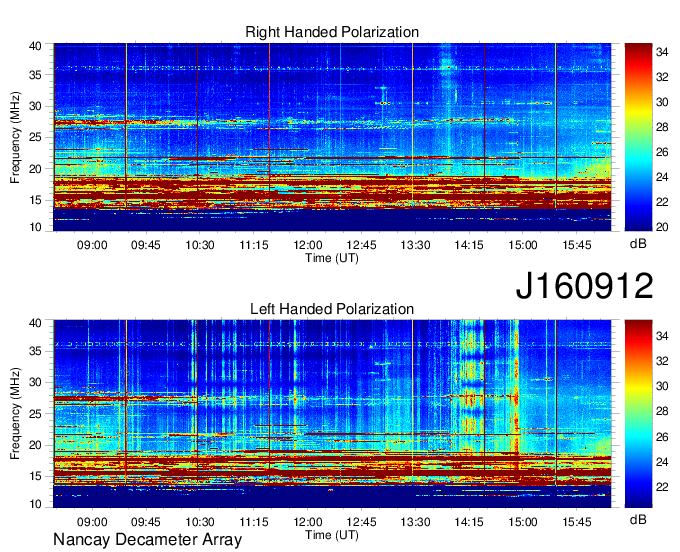The width and height of the screenshot is (680, 552).
Task: Click the 10:30 time tick of Left Handed plot
Action: coord(200,522)
